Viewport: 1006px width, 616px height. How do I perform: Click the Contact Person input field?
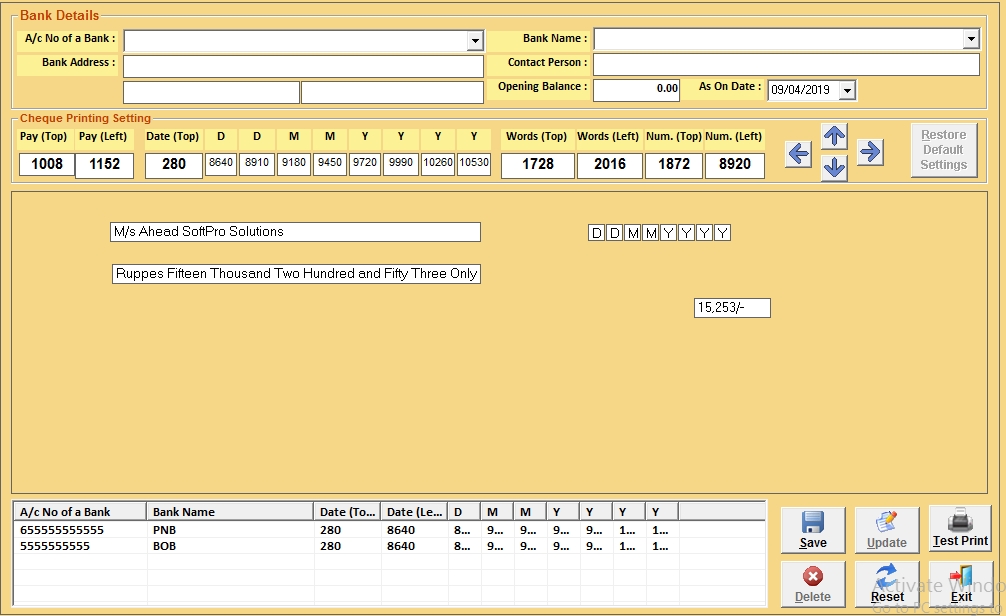click(786, 65)
